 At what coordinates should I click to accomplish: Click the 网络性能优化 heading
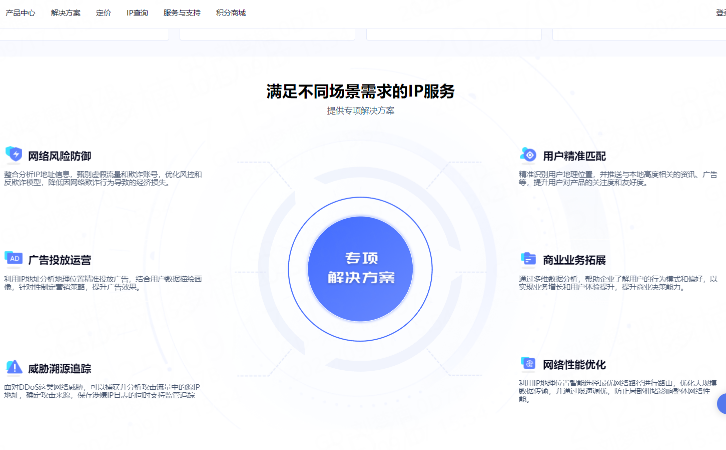[x=573, y=364]
